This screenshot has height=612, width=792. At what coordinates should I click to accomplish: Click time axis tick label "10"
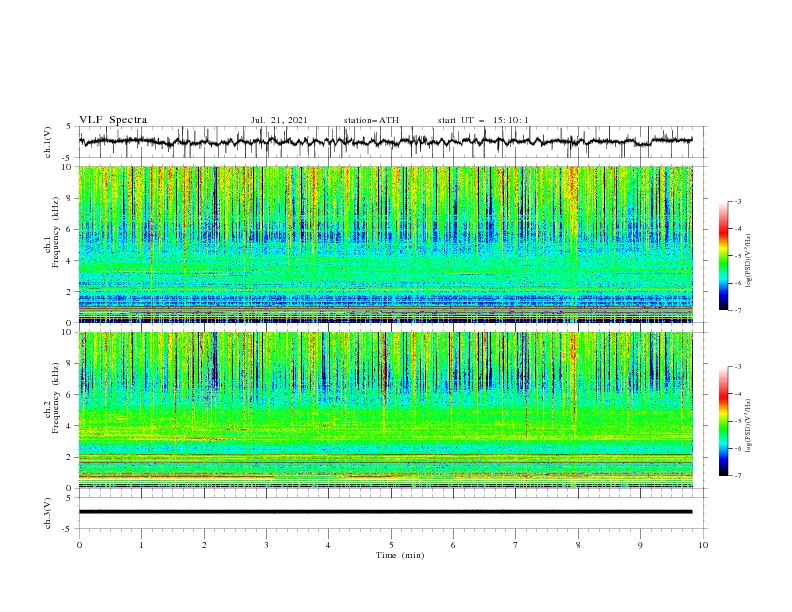(703, 545)
